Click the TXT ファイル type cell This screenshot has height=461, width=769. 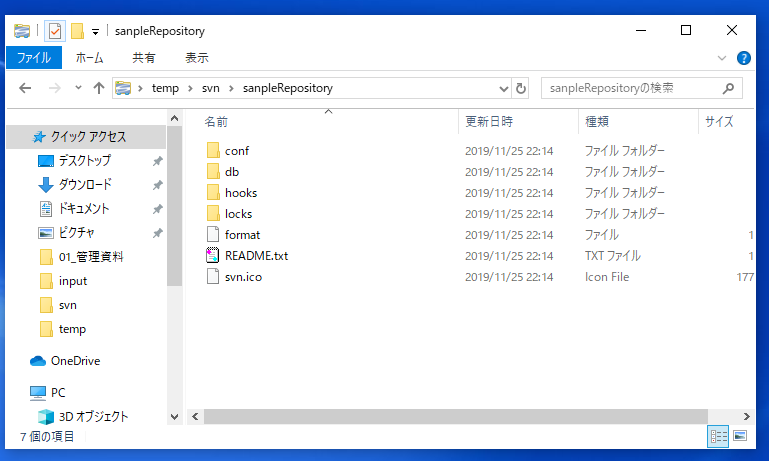(x=613, y=256)
